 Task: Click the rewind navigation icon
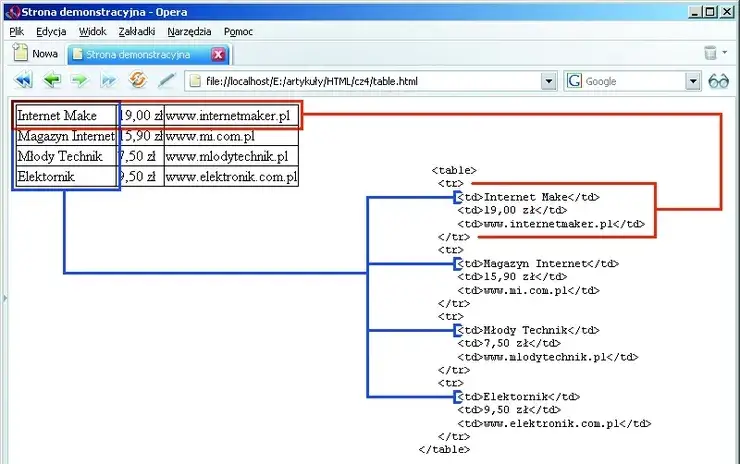23,80
